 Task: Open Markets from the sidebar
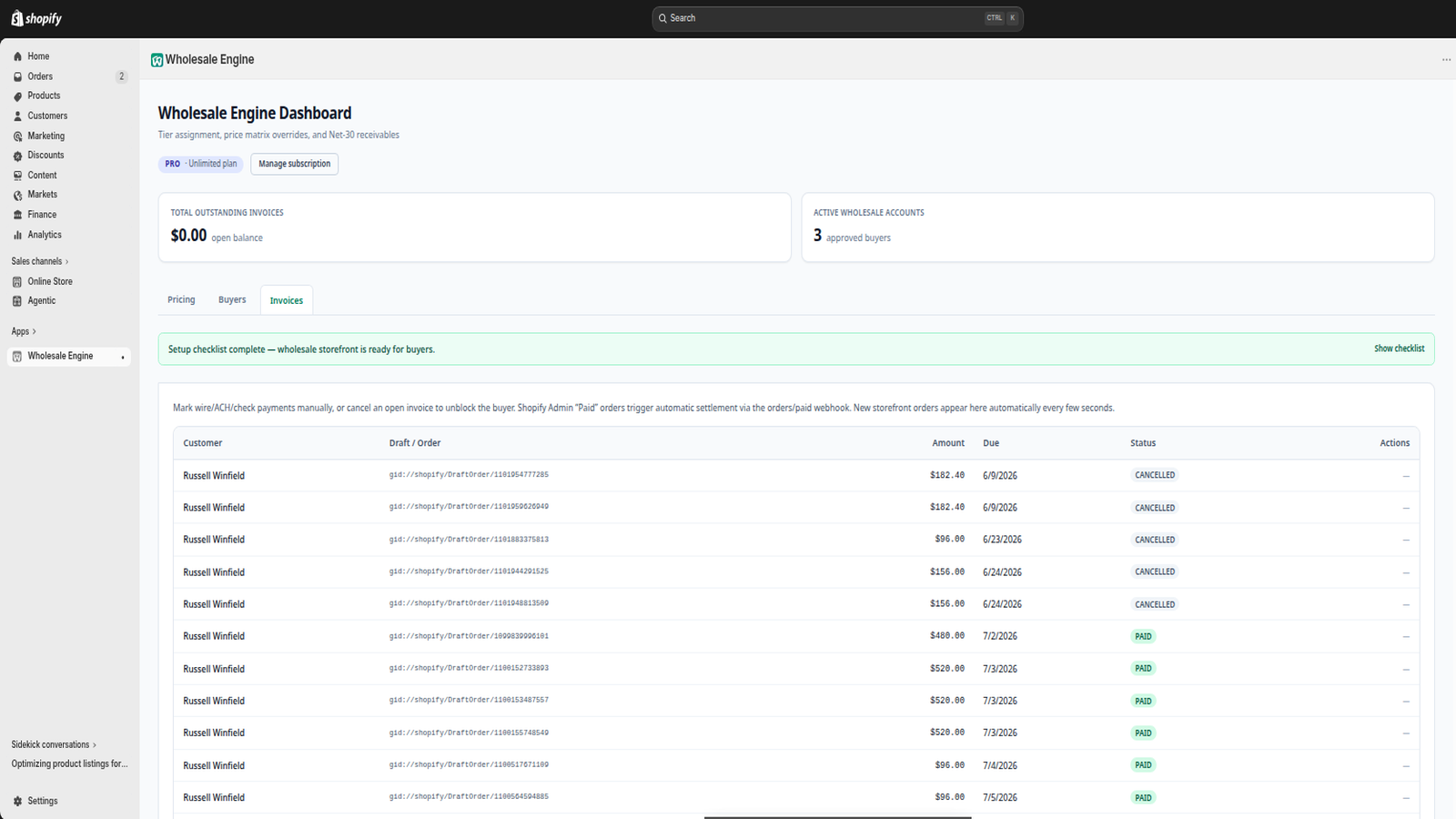[x=42, y=194]
